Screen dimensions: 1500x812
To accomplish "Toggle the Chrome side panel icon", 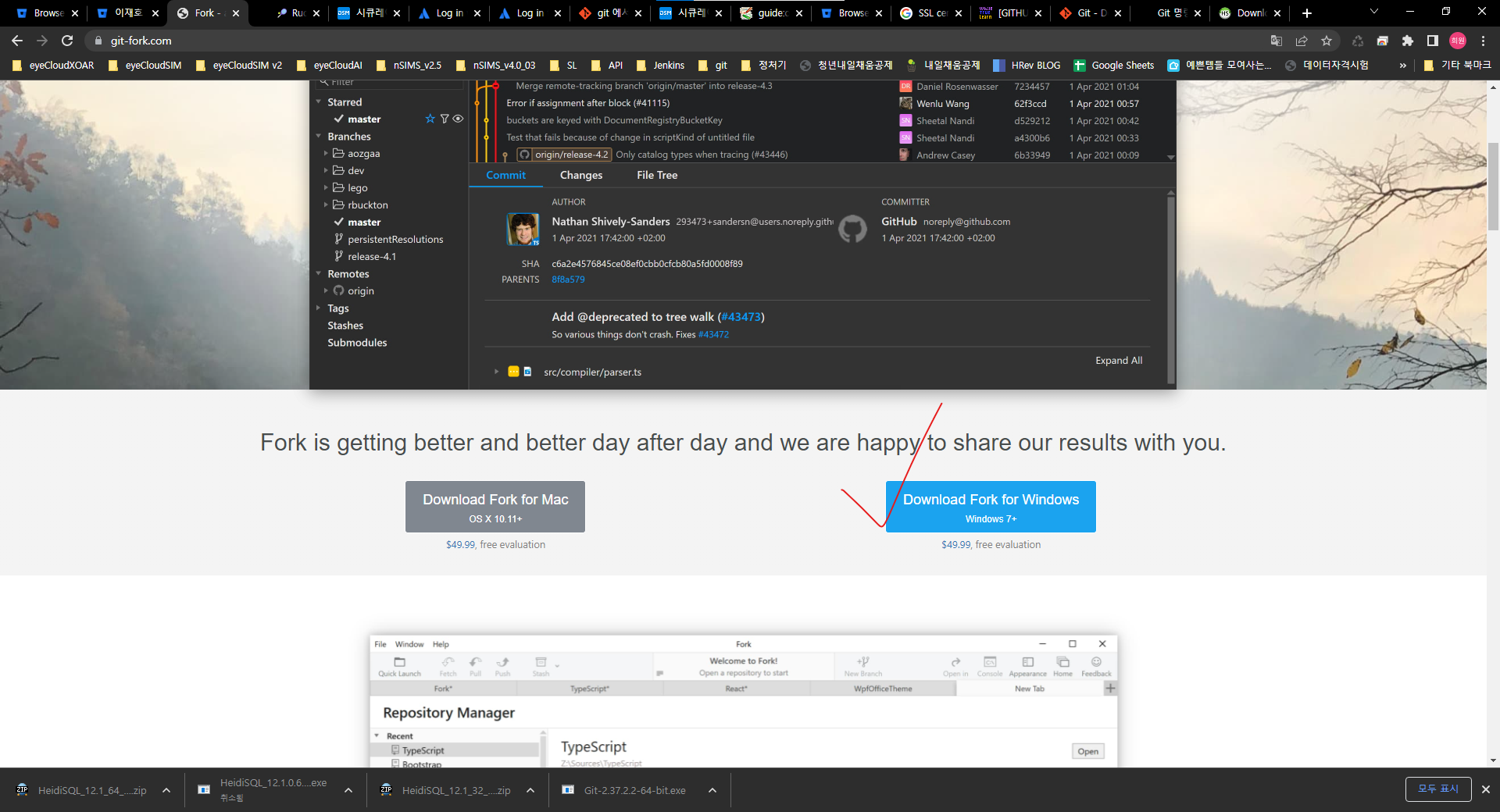I will pyautogui.click(x=1433, y=41).
